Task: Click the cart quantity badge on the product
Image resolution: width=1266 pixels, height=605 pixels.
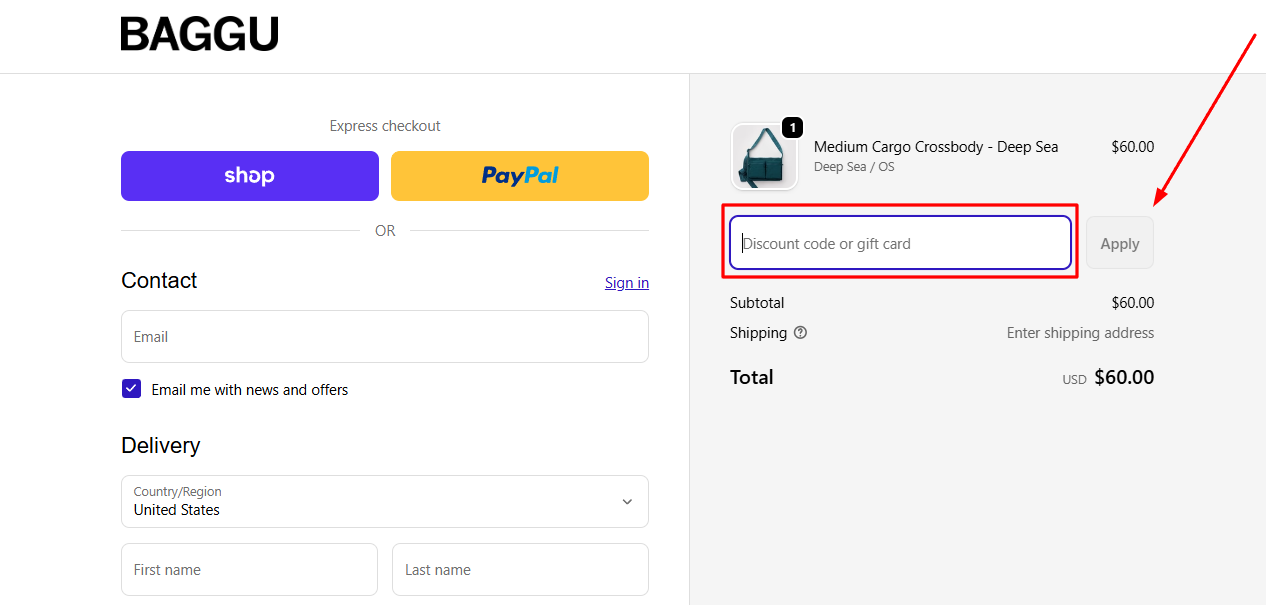Action: click(791, 127)
